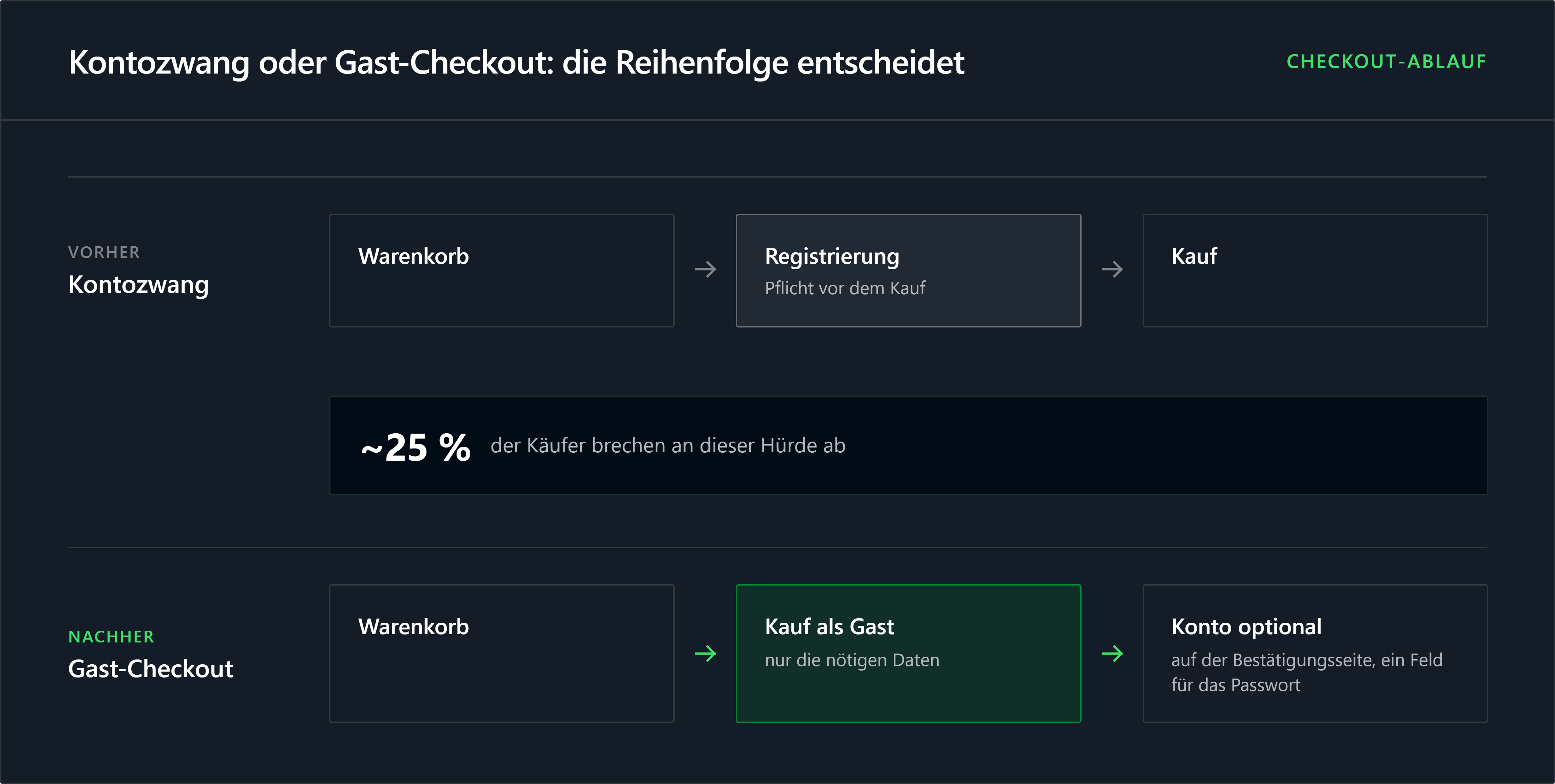Click the CHECKOUT-ABLAUF label in the header
The width and height of the screenshot is (1555, 784).
coord(1386,61)
